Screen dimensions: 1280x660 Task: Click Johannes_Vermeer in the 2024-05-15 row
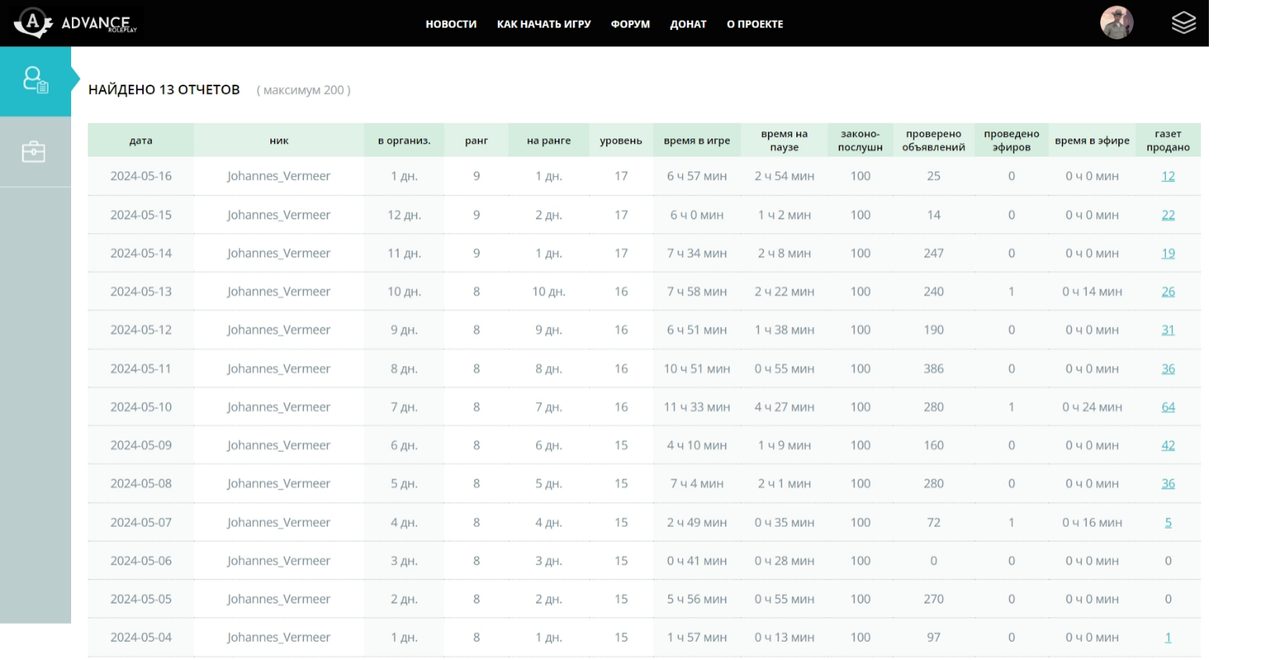279,215
